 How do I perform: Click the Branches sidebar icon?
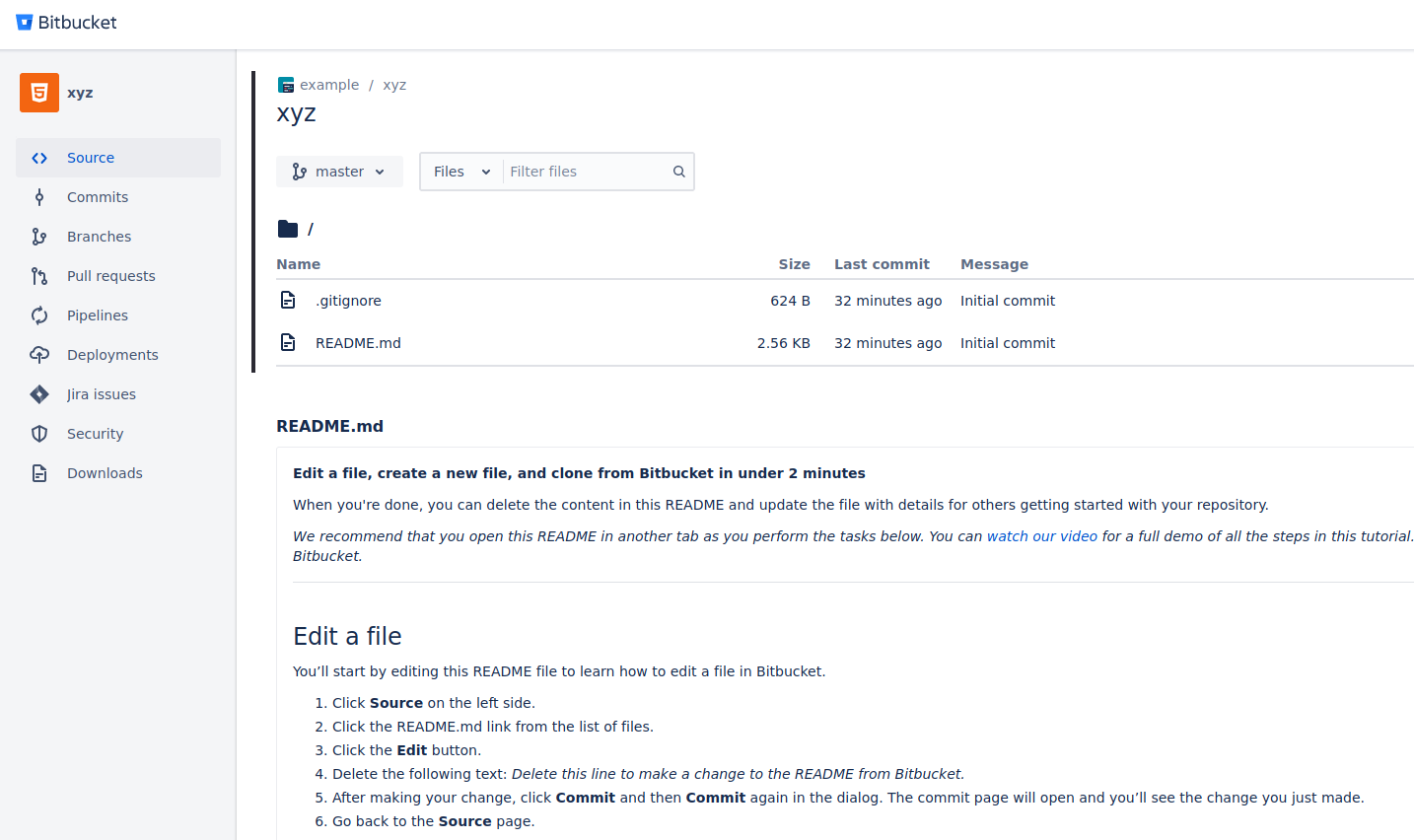tap(39, 237)
